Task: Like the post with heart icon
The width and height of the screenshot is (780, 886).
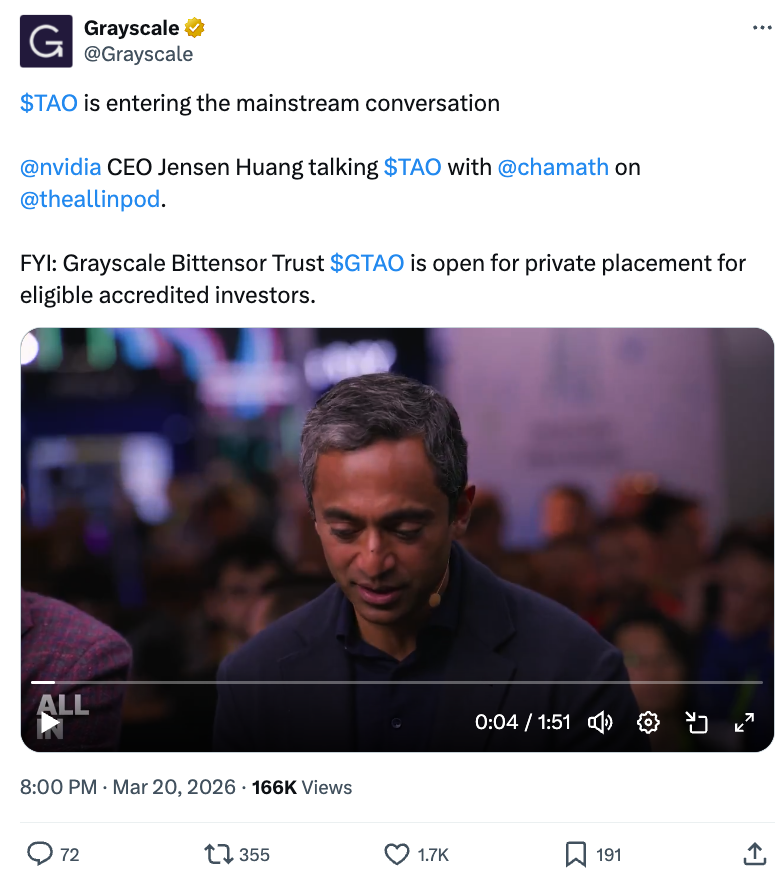Action: [x=397, y=854]
